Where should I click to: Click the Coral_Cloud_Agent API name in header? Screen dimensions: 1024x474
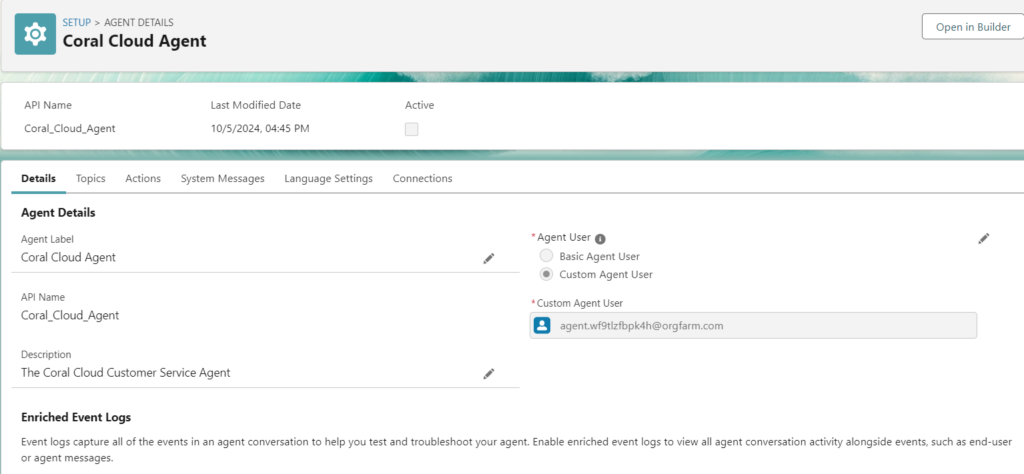70,129
